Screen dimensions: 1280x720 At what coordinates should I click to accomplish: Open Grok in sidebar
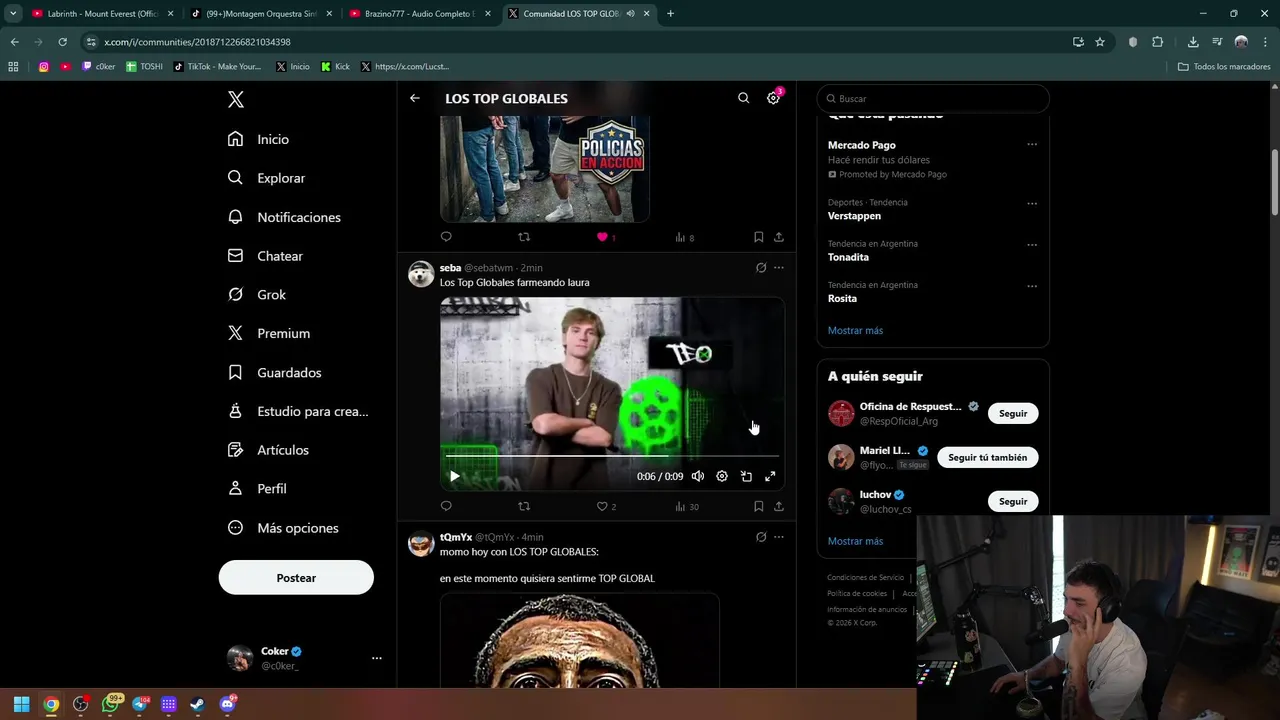[257, 295]
